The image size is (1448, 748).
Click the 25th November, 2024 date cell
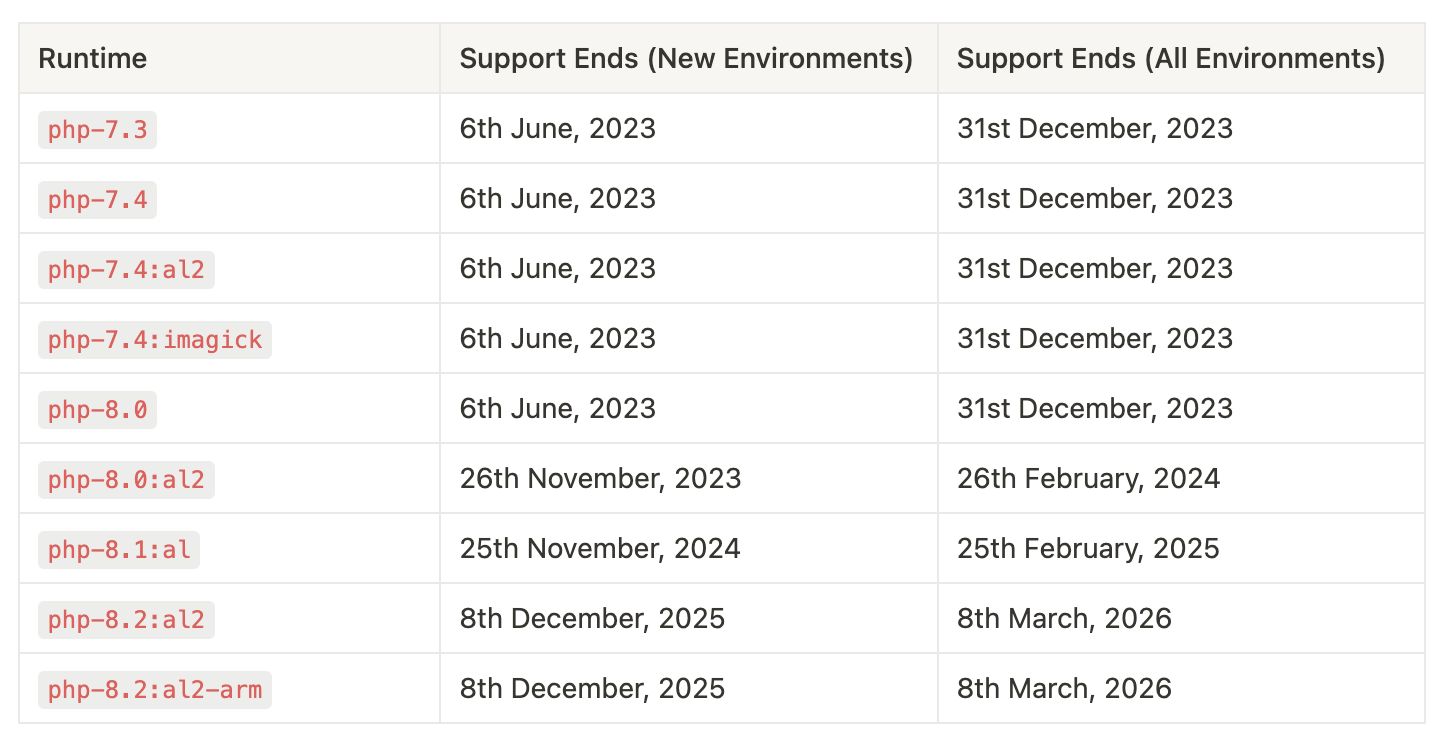(600, 549)
